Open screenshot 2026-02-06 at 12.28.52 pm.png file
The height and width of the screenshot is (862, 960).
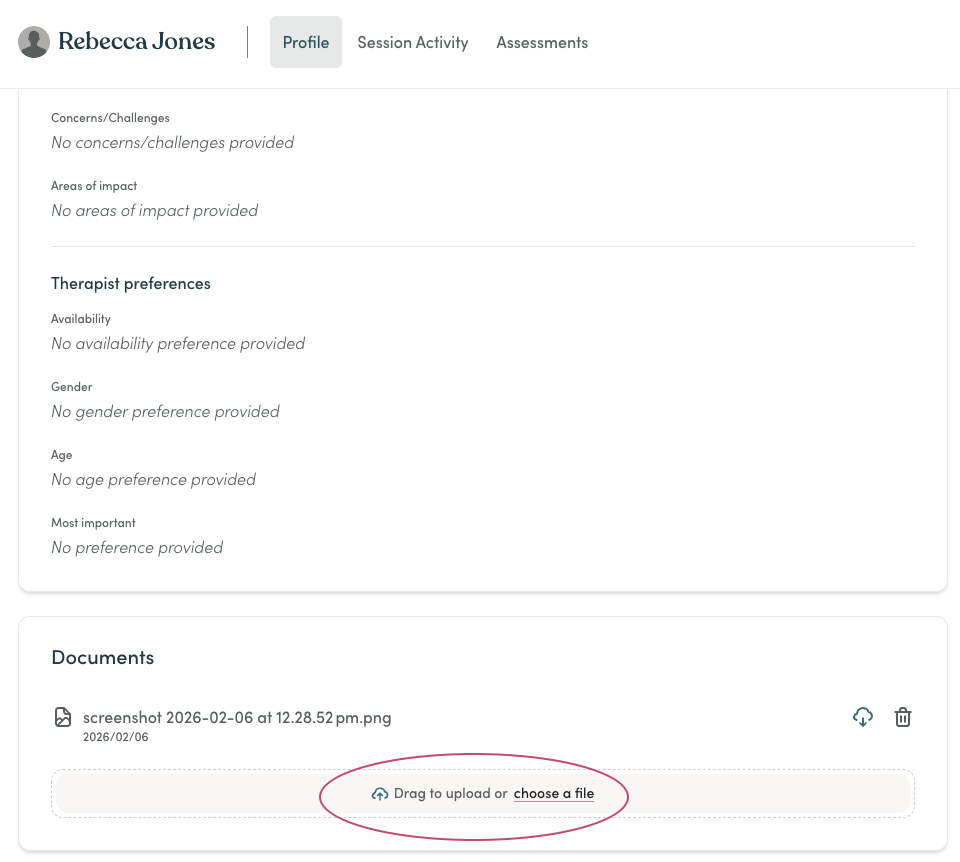pos(237,717)
